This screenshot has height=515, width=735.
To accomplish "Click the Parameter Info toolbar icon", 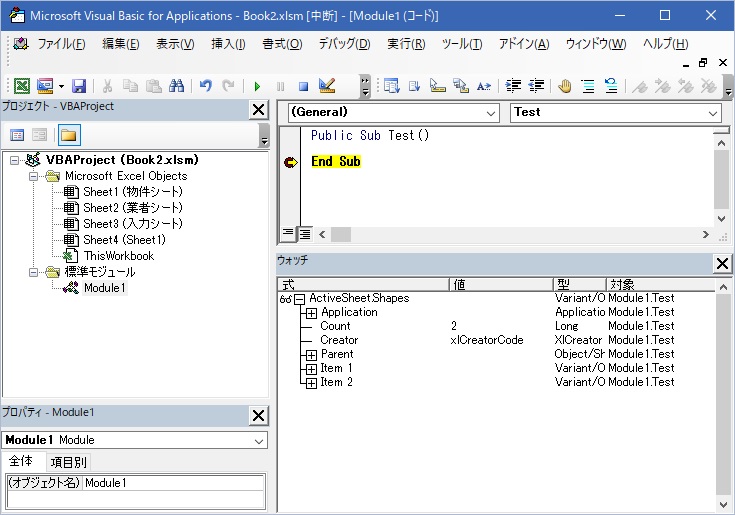I will (461, 86).
